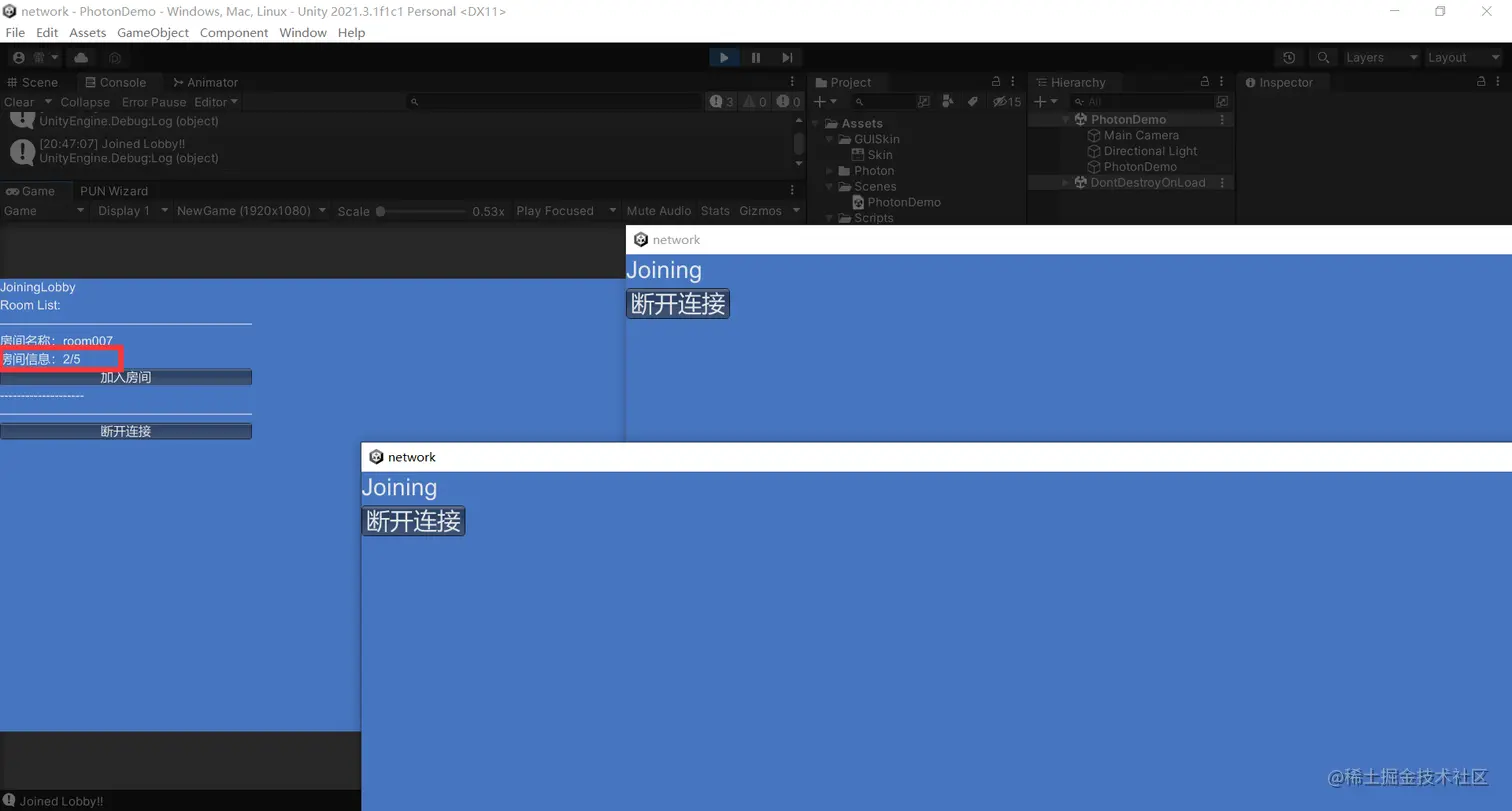
Task: Click the Hierarchy search field
Action: [x=1140, y=102]
